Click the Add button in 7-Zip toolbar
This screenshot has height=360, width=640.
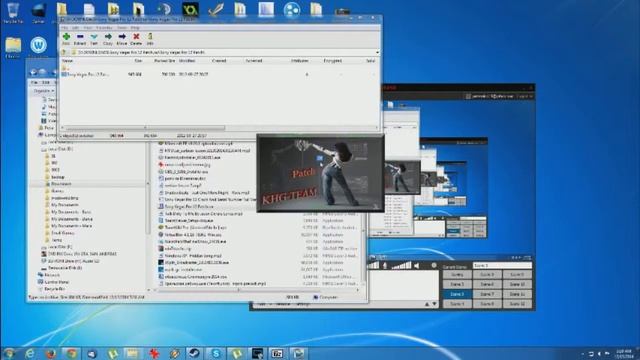[x=66, y=39]
